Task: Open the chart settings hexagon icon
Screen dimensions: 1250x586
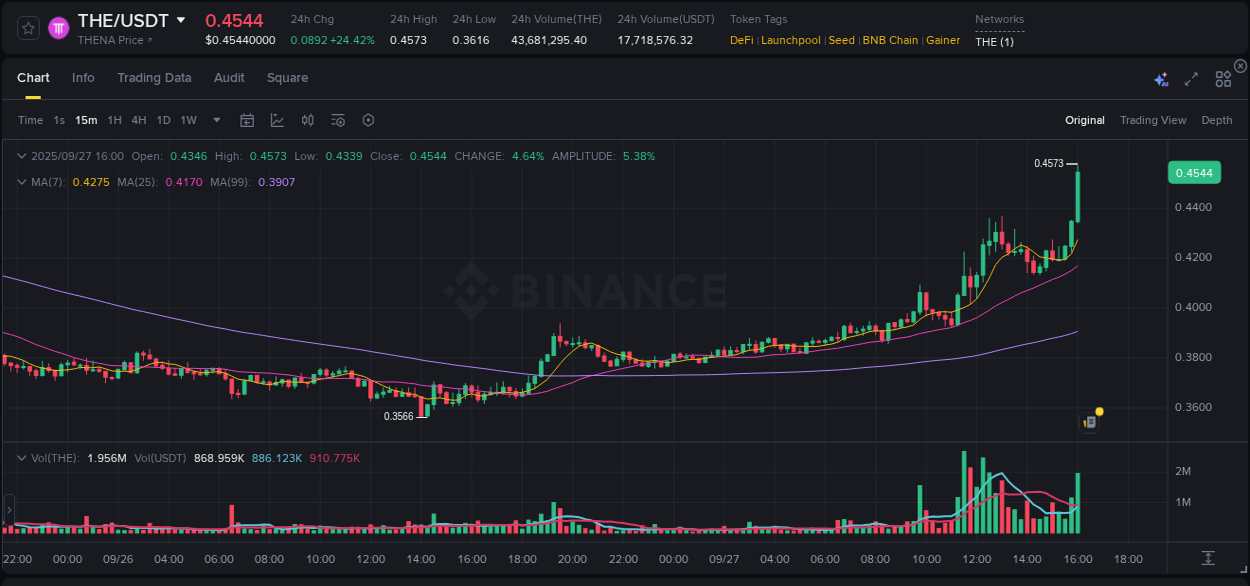Action: [x=368, y=120]
